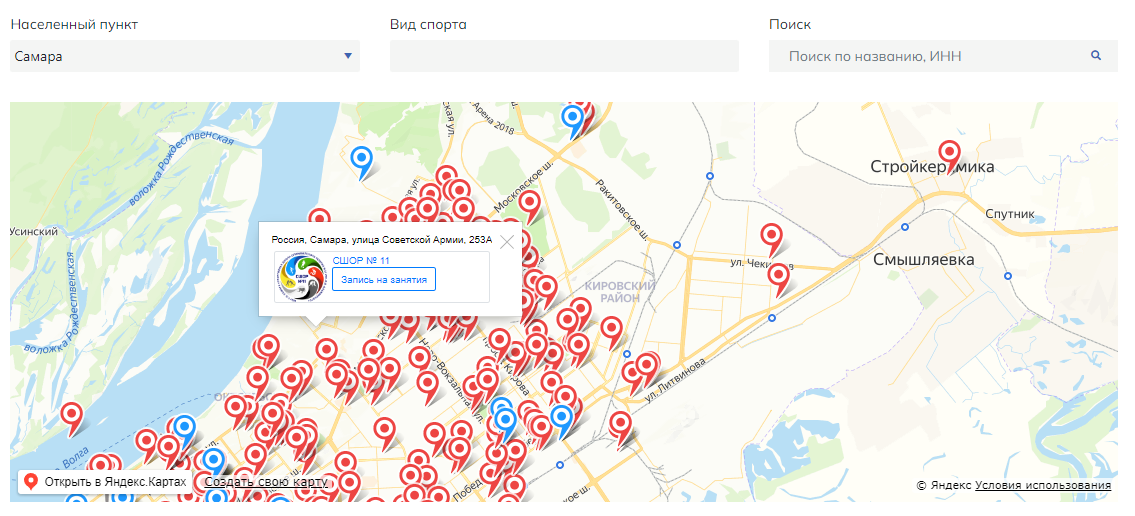The height and width of the screenshot is (516, 1135).
Task: Select the red pin at Стройкерамика
Action: 949,153
